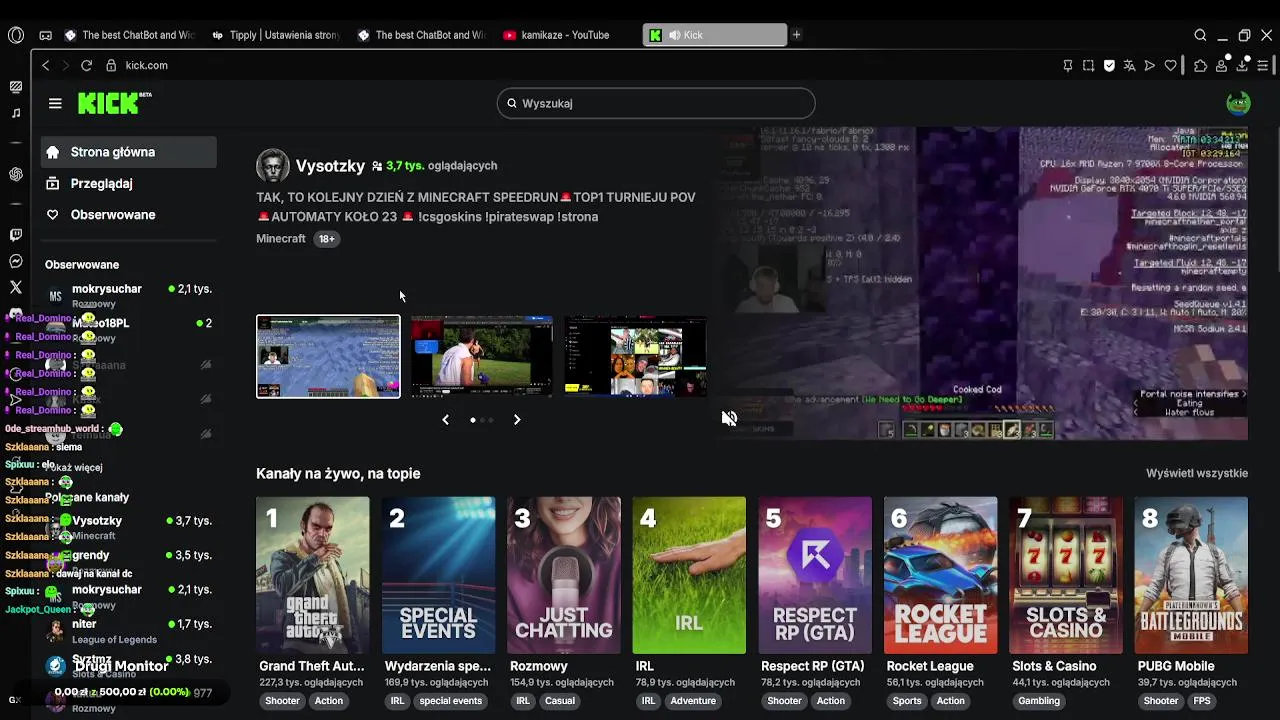This screenshot has height=720, width=1280.
Task: Open the Grand Theft Auto category card
Action: coord(312,575)
